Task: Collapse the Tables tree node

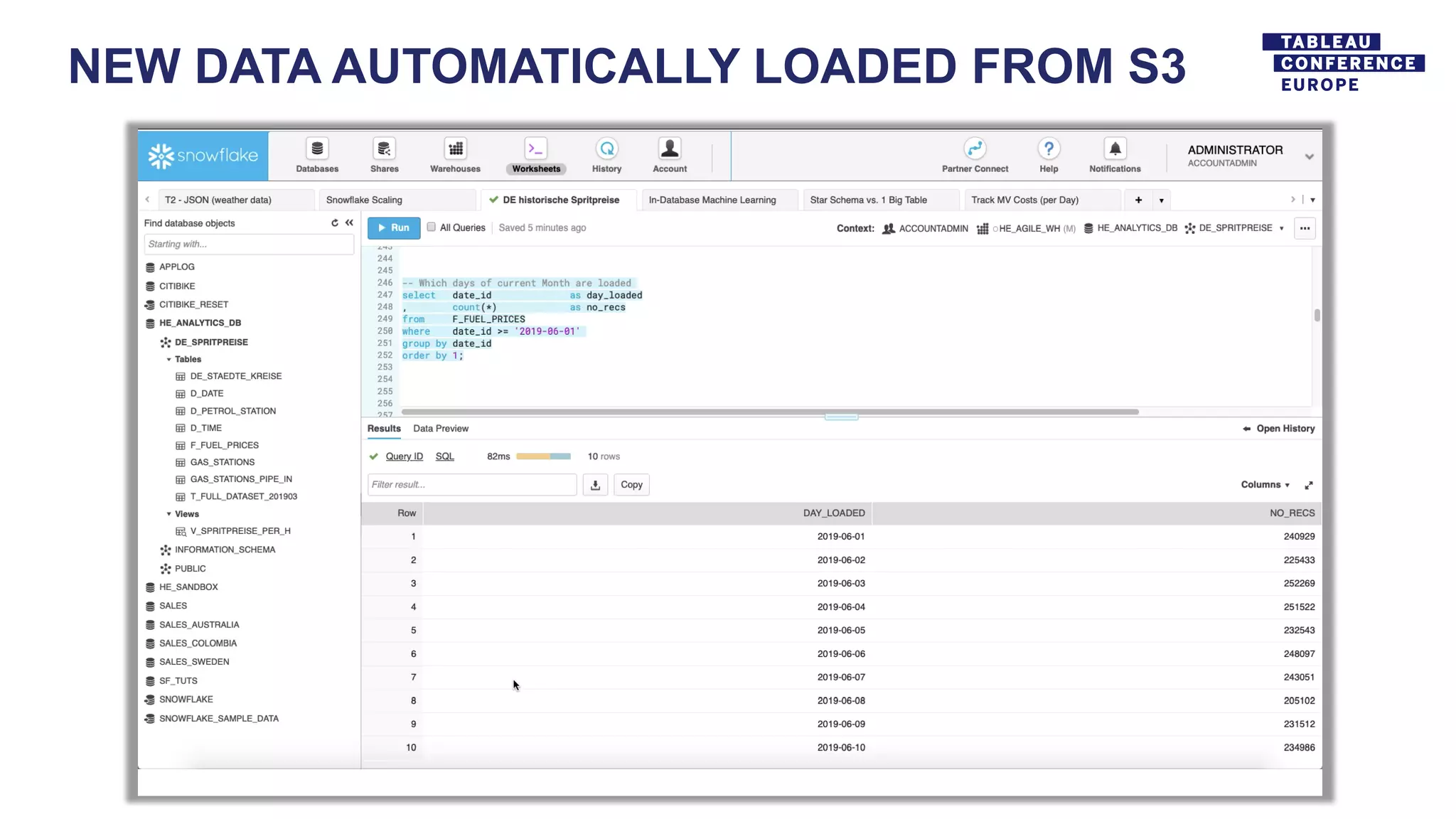Action: point(169,360)
